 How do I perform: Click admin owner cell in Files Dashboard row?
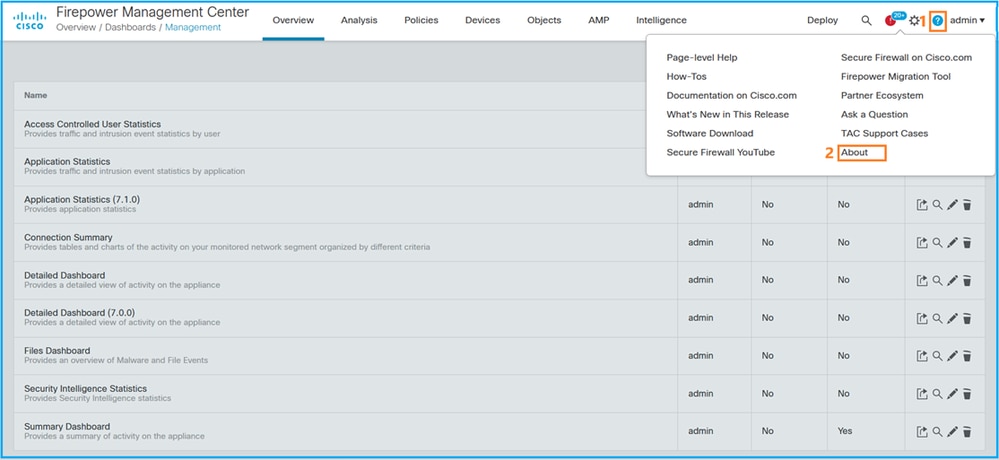tap(700, 356)
